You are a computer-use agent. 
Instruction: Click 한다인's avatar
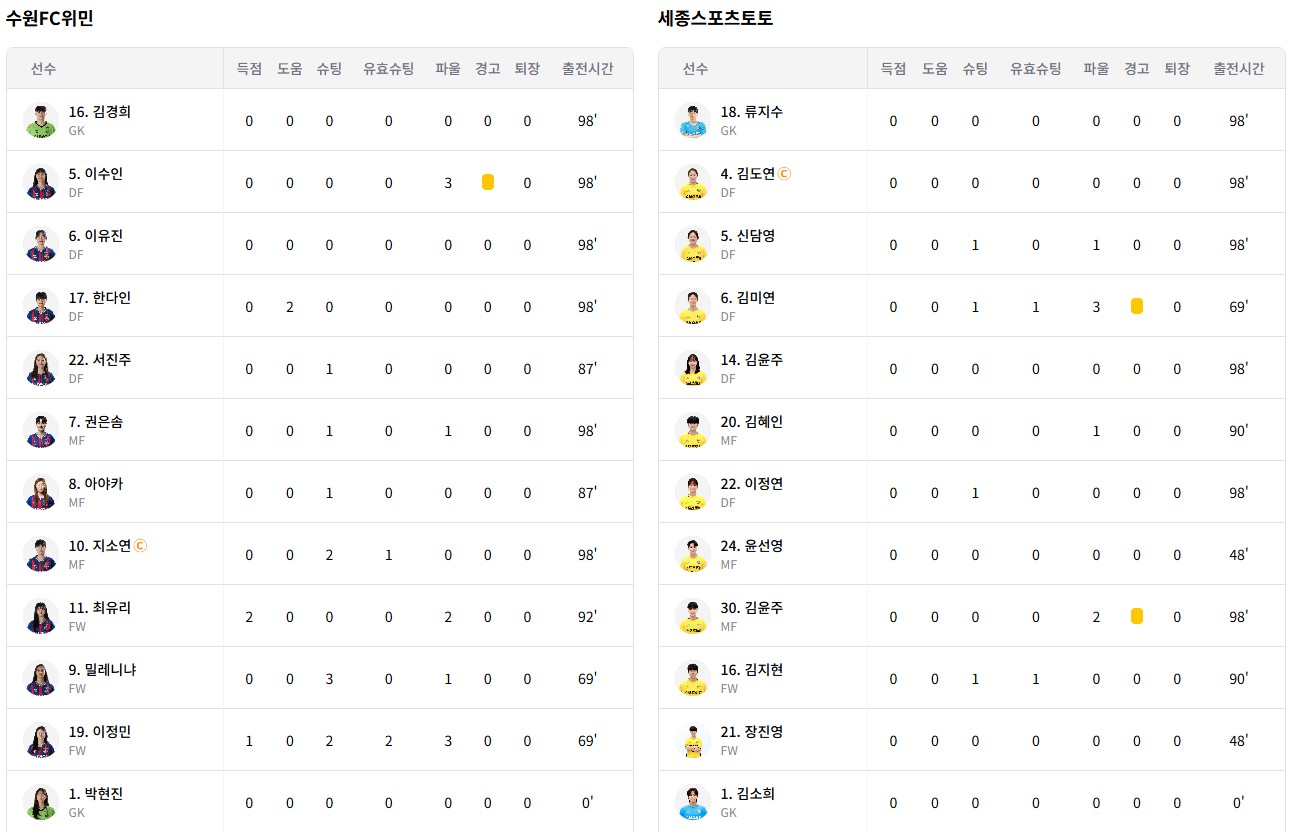(41, 306)
